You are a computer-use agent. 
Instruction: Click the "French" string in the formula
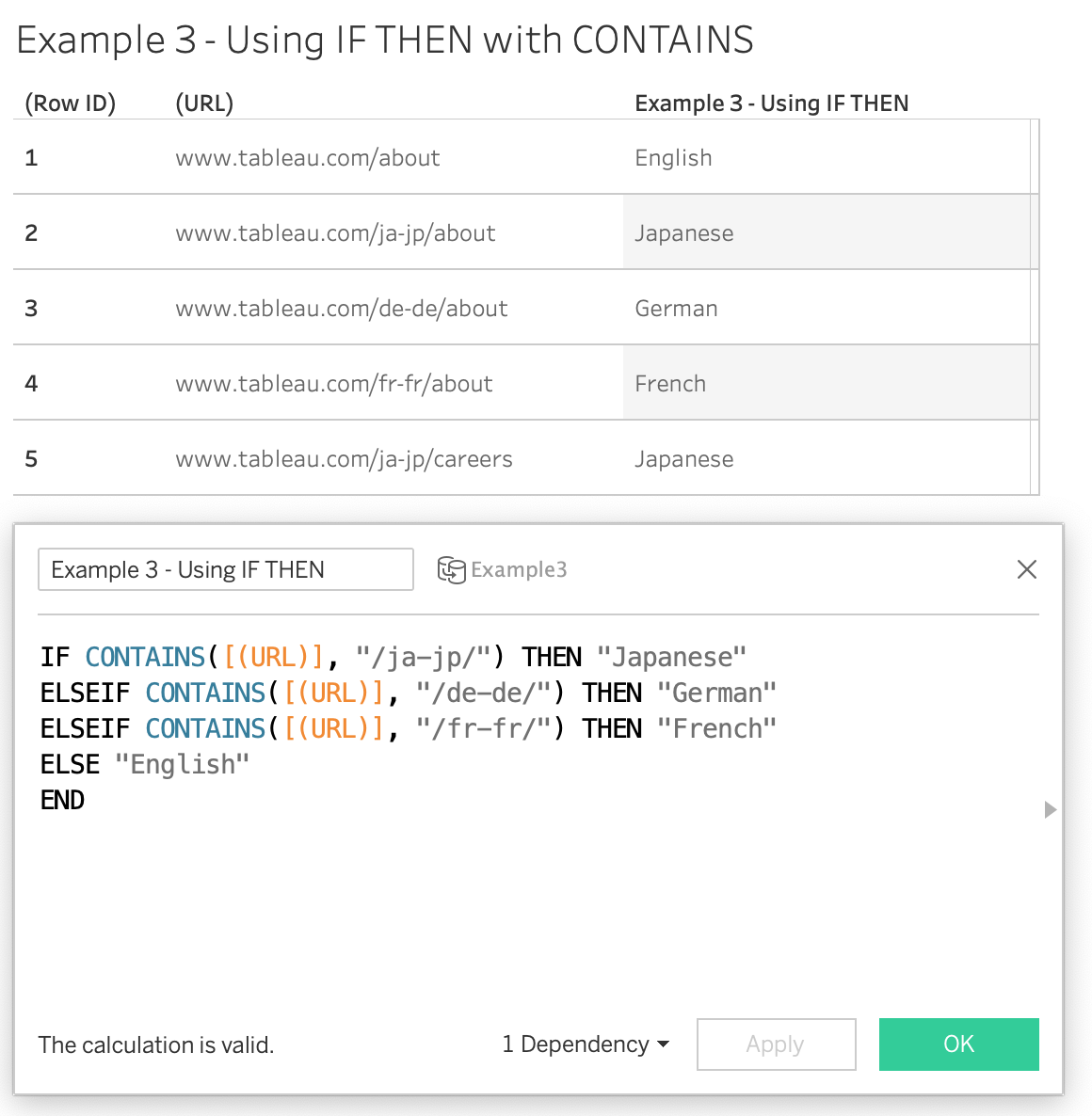pos(716,729)
